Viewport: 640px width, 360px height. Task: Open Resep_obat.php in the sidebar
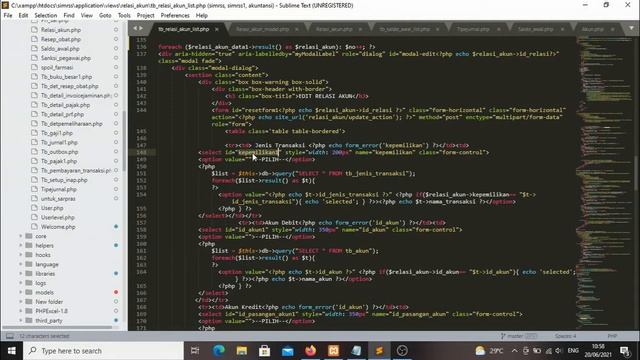61,40
